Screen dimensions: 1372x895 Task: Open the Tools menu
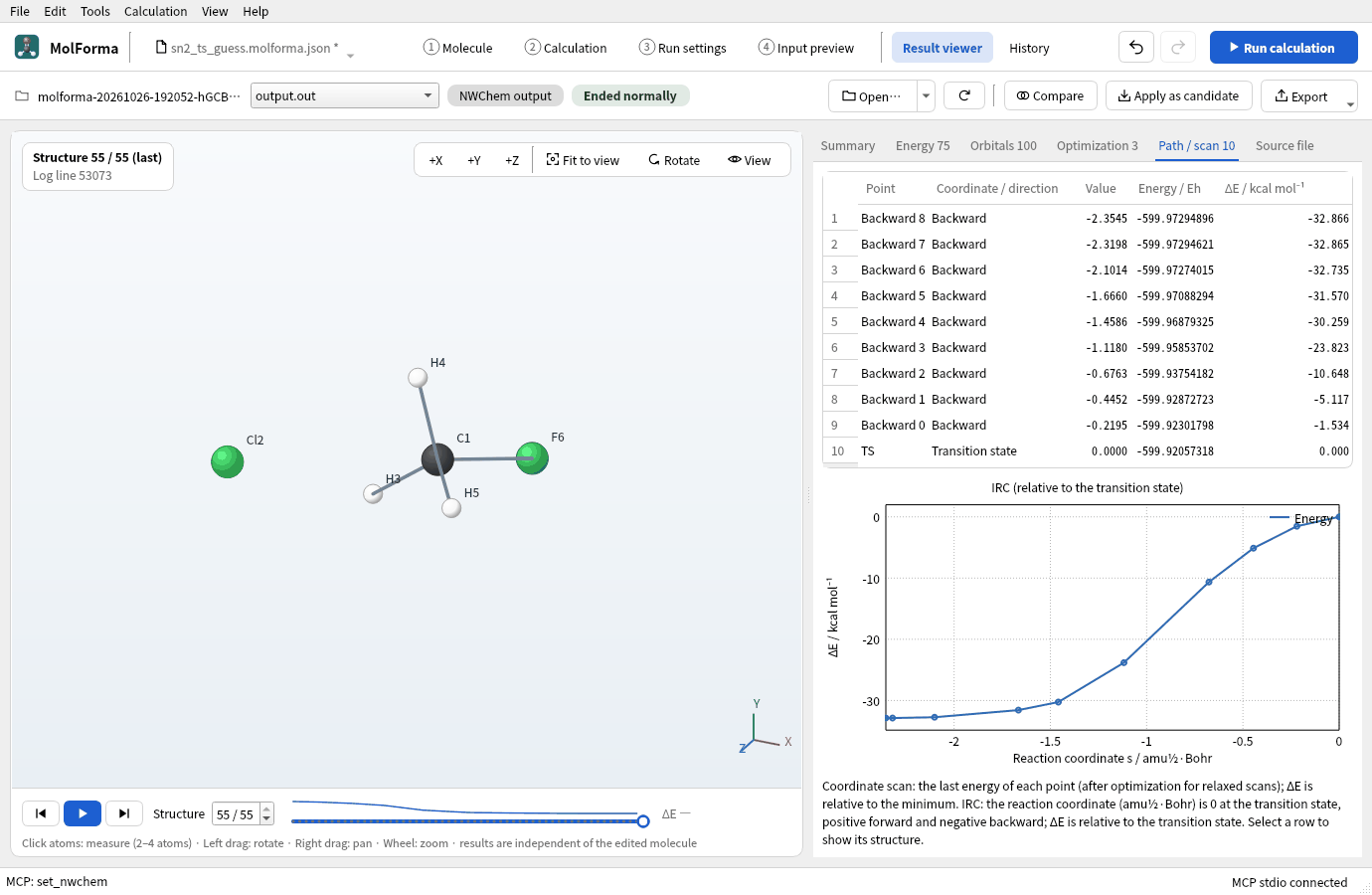95,11
